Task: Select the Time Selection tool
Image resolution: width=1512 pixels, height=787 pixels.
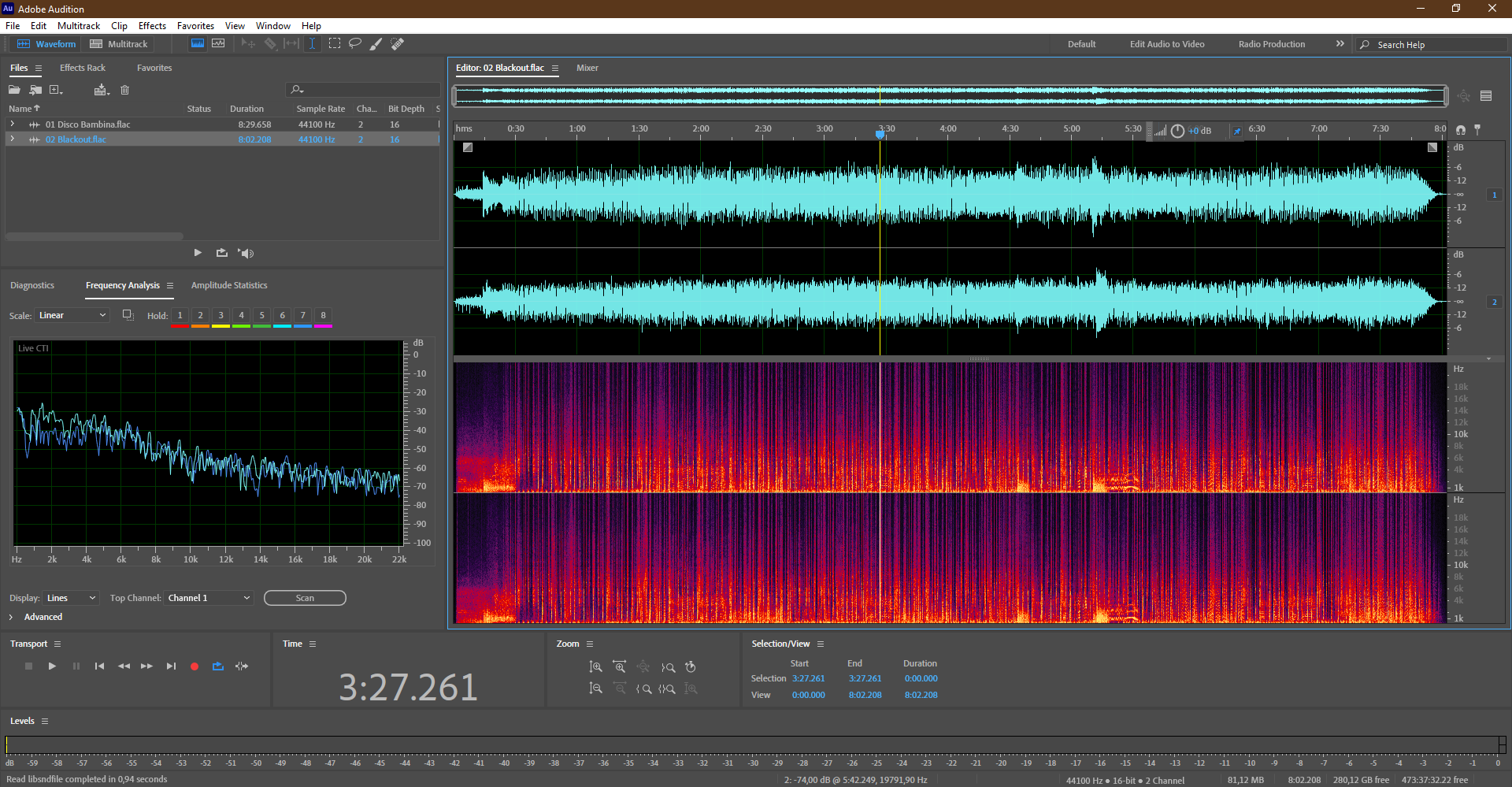Action: [x=312, y=44]
